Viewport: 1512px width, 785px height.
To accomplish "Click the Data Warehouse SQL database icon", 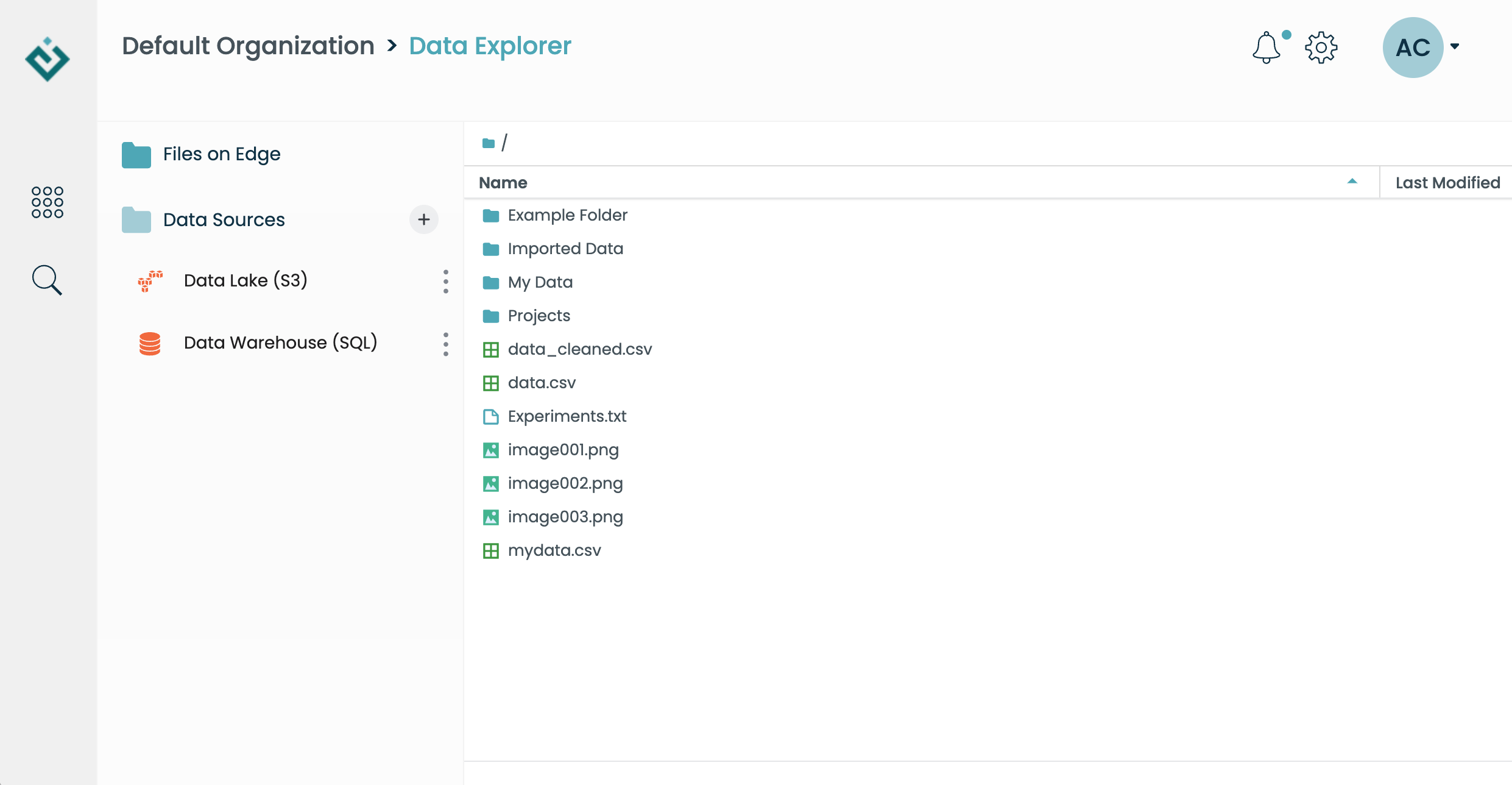I will [150, 344].
